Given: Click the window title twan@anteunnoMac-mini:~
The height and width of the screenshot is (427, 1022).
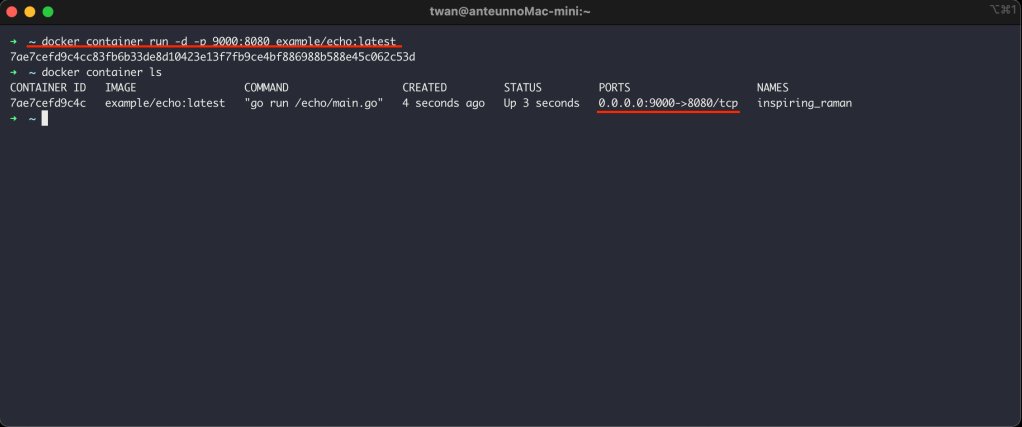Looking at the screenshot, I should point(510,11).
